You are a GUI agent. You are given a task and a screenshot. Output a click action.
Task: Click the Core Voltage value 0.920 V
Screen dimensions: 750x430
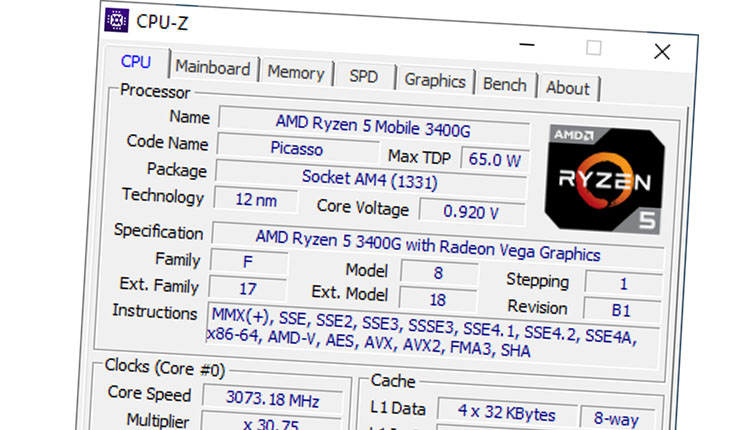point(471,212)
